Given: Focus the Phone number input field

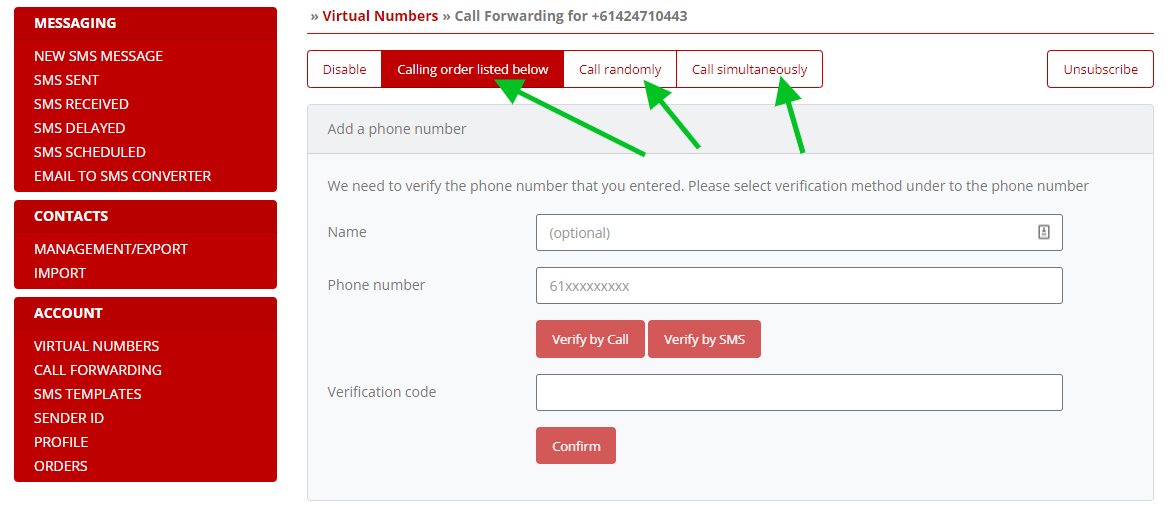Looking at the screenshot, I should pyautogui.click(x=799, y=286).
